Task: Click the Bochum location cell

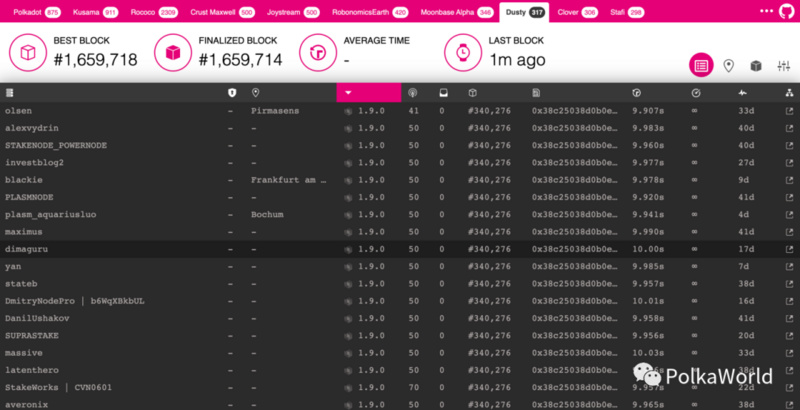Action: click(x=267, y=215)
